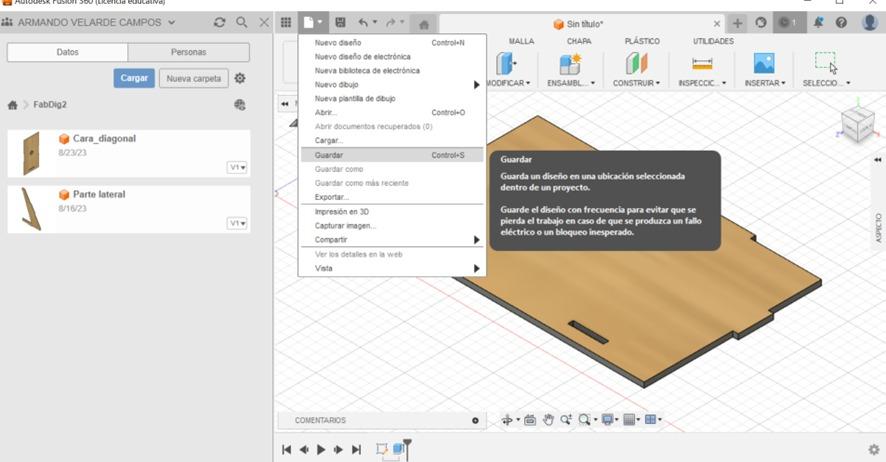Expand the Comentarios panel
Viewport: 886px width, 462px height.
pyautogui.click(x=475, y=420)
